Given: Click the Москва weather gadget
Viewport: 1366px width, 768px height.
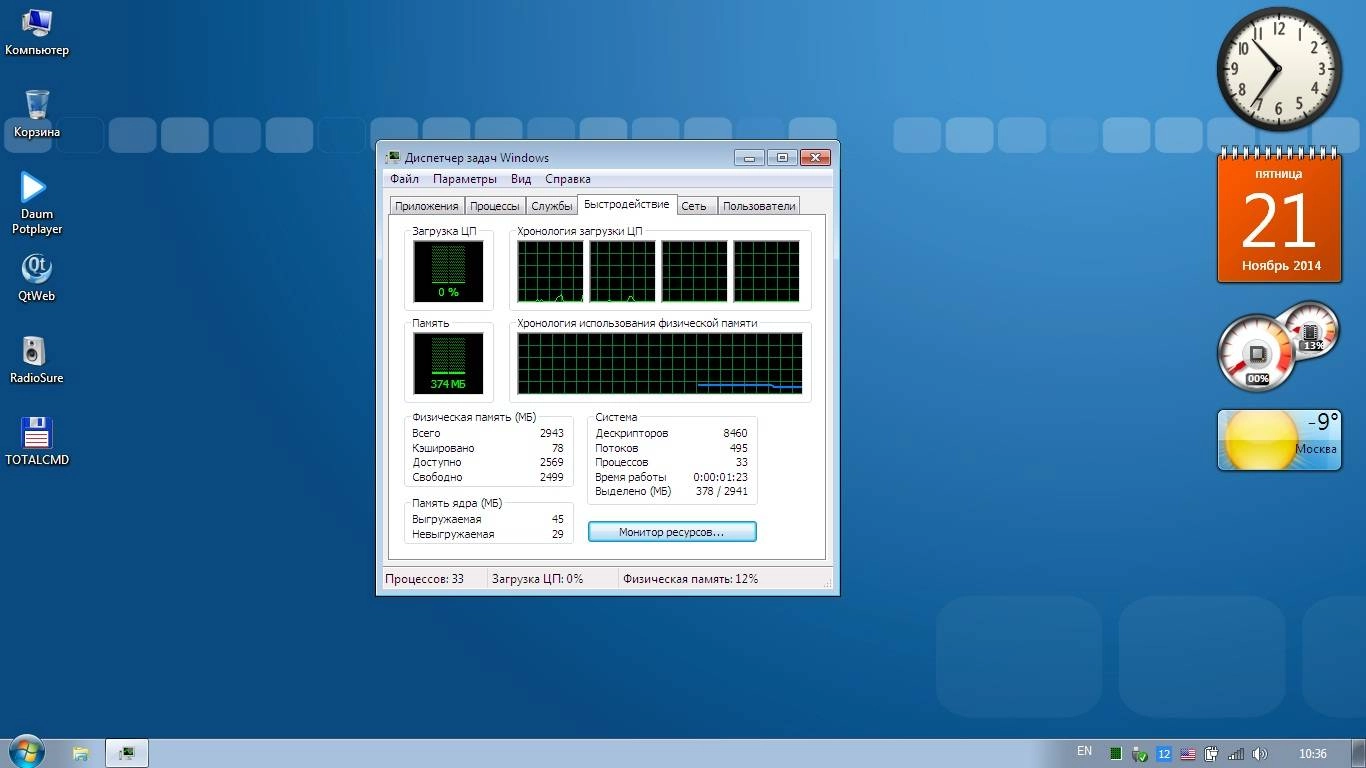Looking at the screenshot, I should pyautogui.click(x=1279, y=440).
